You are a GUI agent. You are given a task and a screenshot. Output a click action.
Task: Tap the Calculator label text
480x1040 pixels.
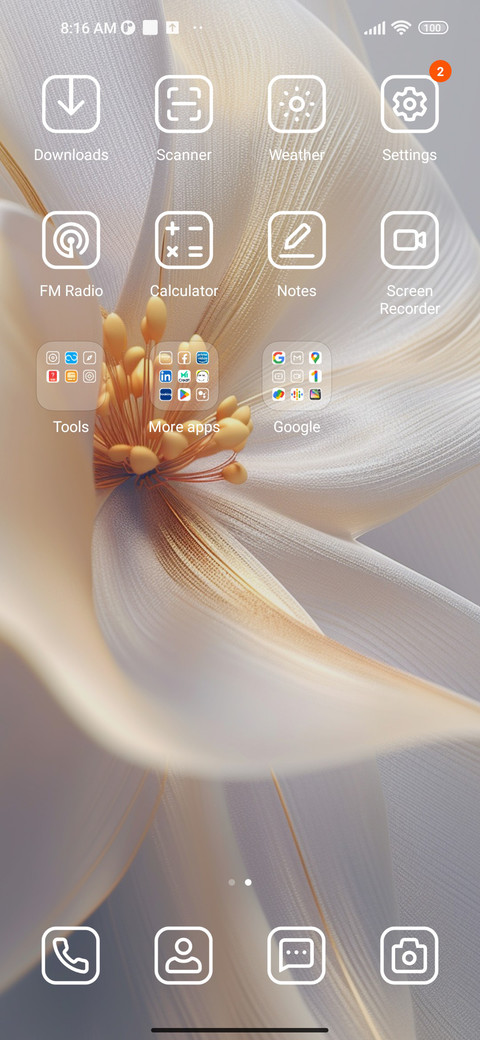(x=184, y=291)
